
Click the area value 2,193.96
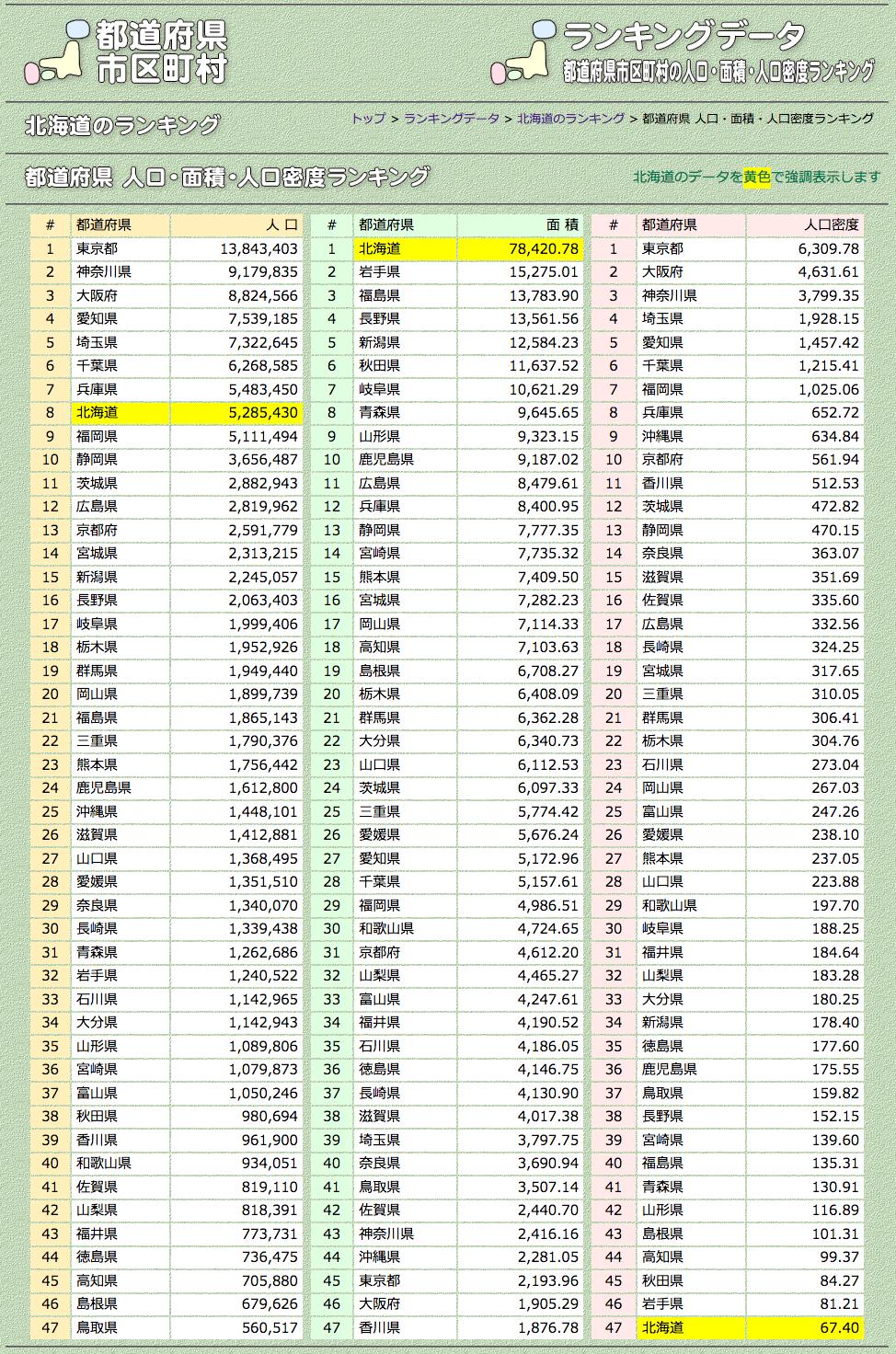(548, 1280)
